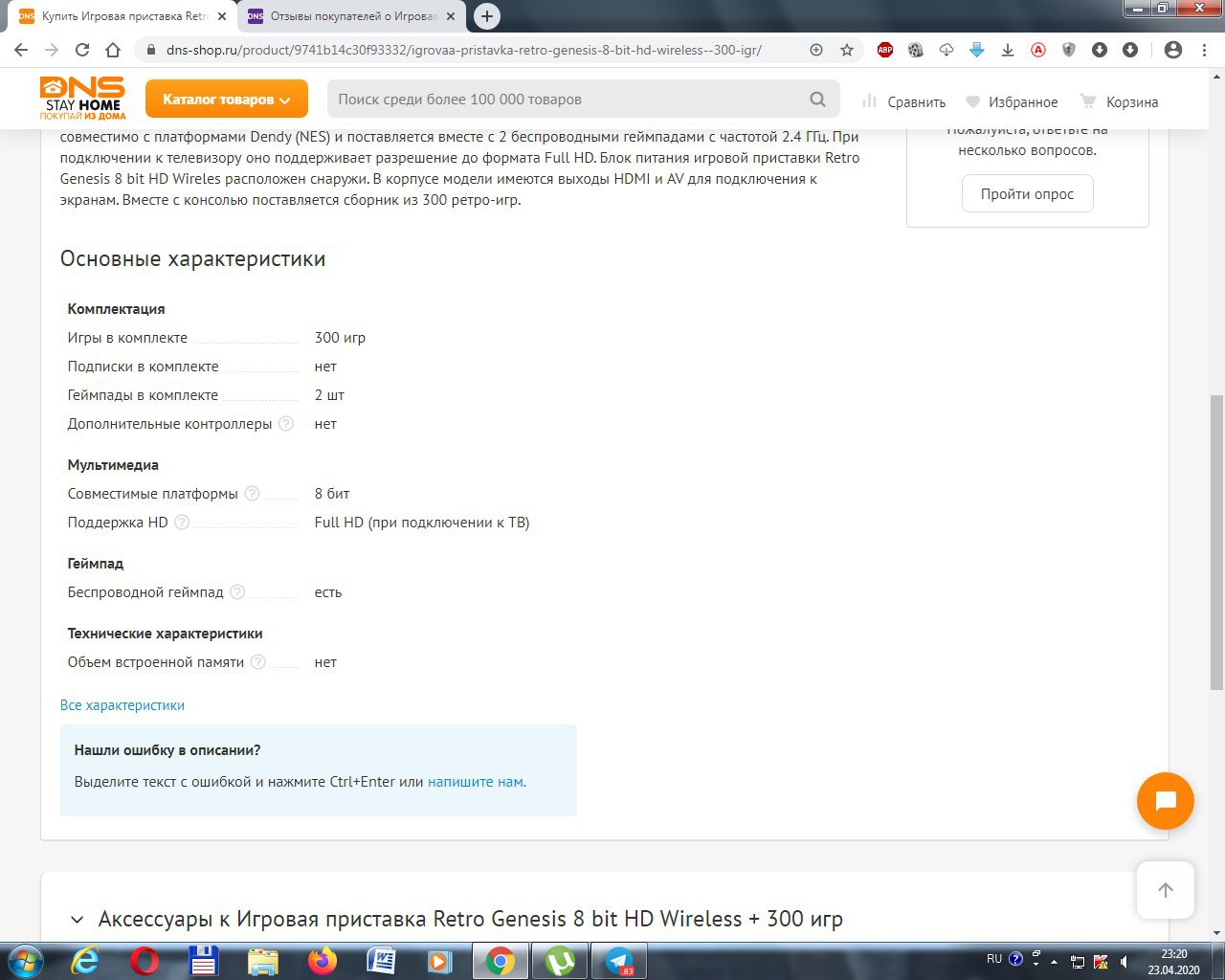1225x980 pixels.
Task: Reload the current page
Action: point(82,50)
